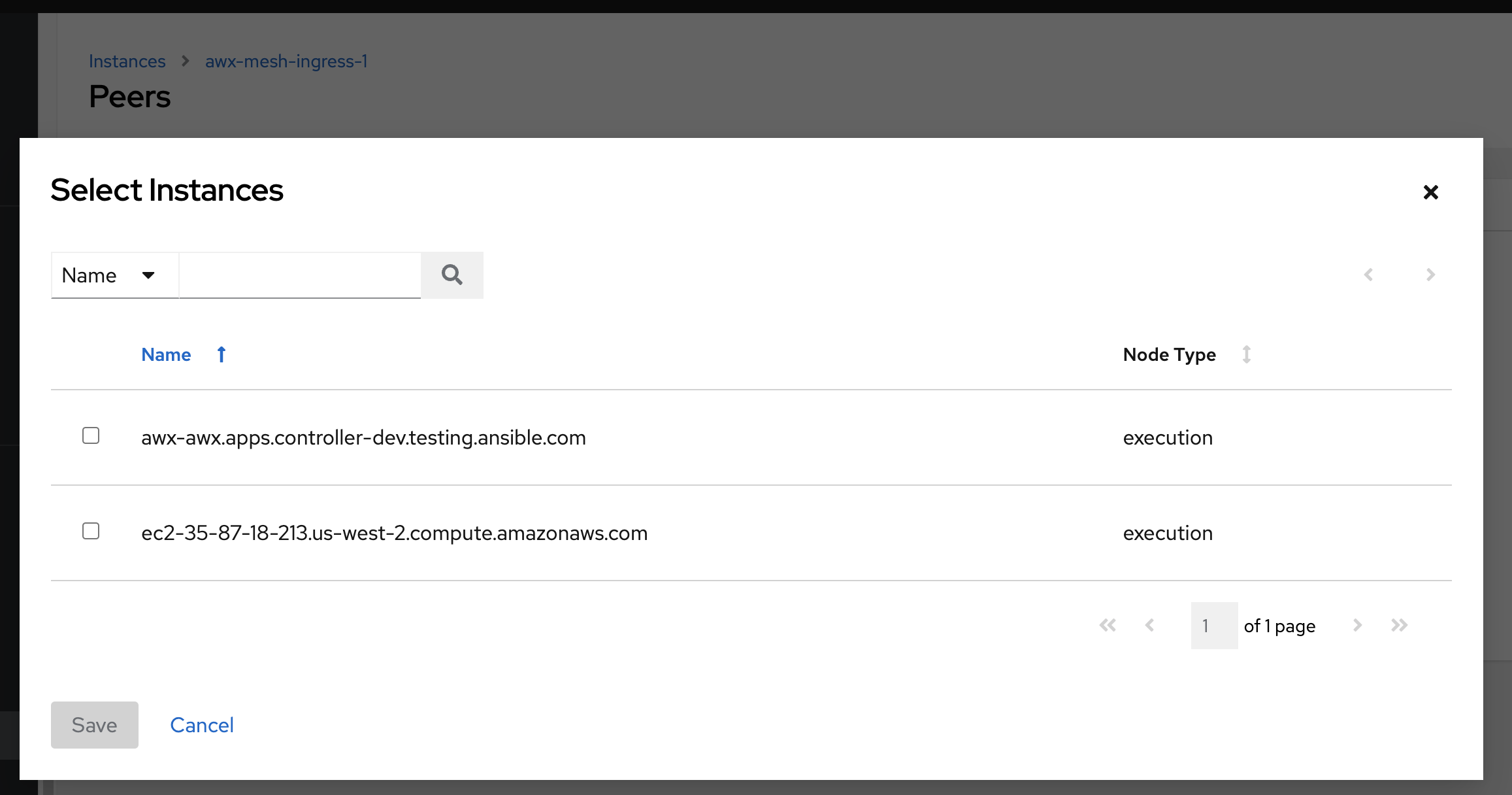Click the bottom pagination next page chevron

pyautogui.click(x=1357, y=626)
